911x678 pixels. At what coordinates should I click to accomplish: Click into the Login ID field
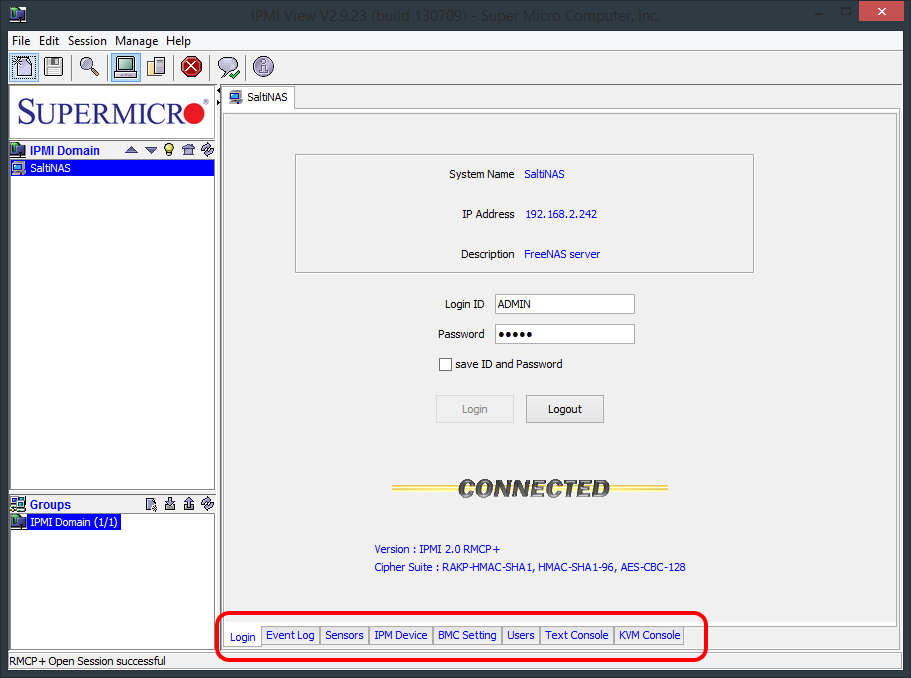(565, 304)
